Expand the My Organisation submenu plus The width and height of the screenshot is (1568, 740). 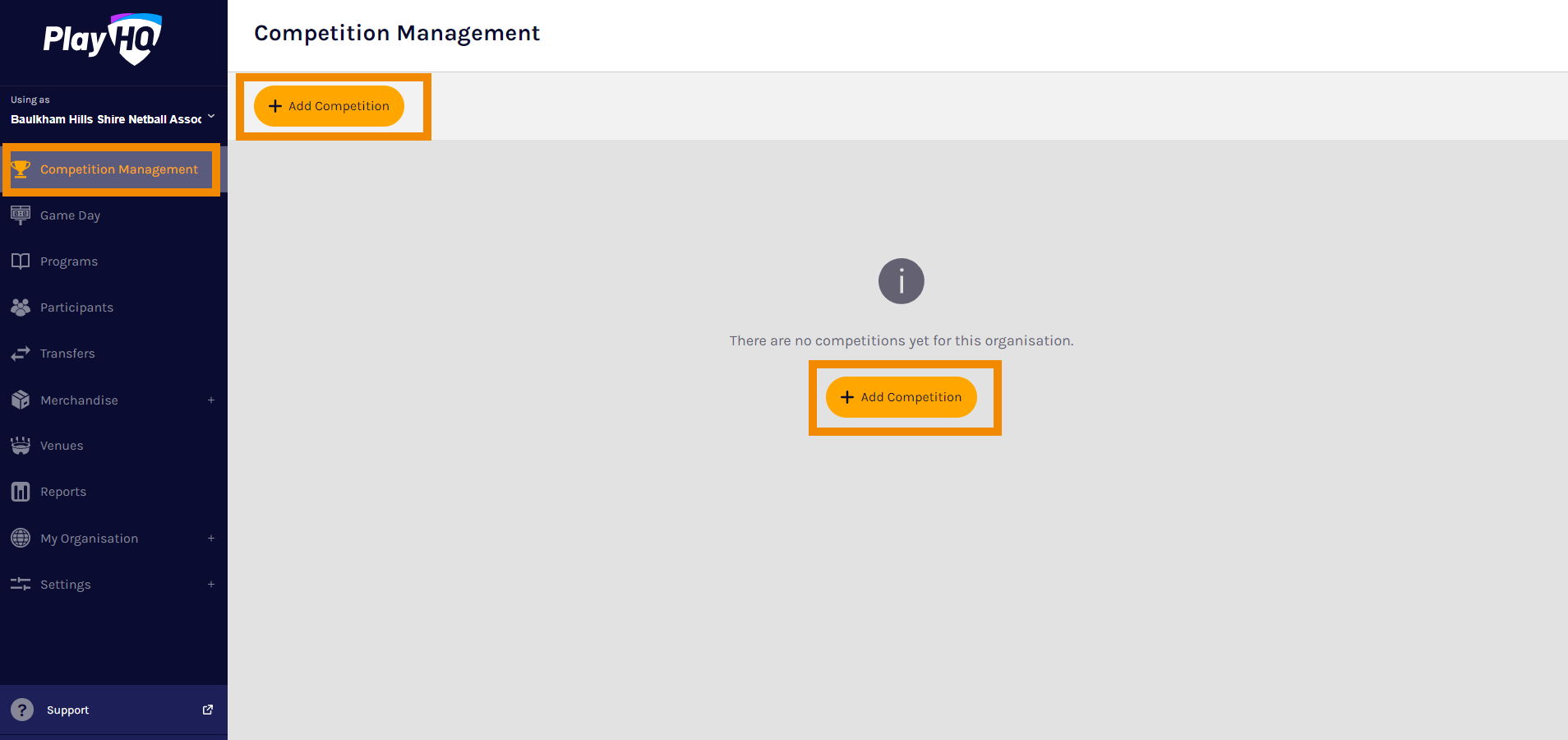pos(211,539)
